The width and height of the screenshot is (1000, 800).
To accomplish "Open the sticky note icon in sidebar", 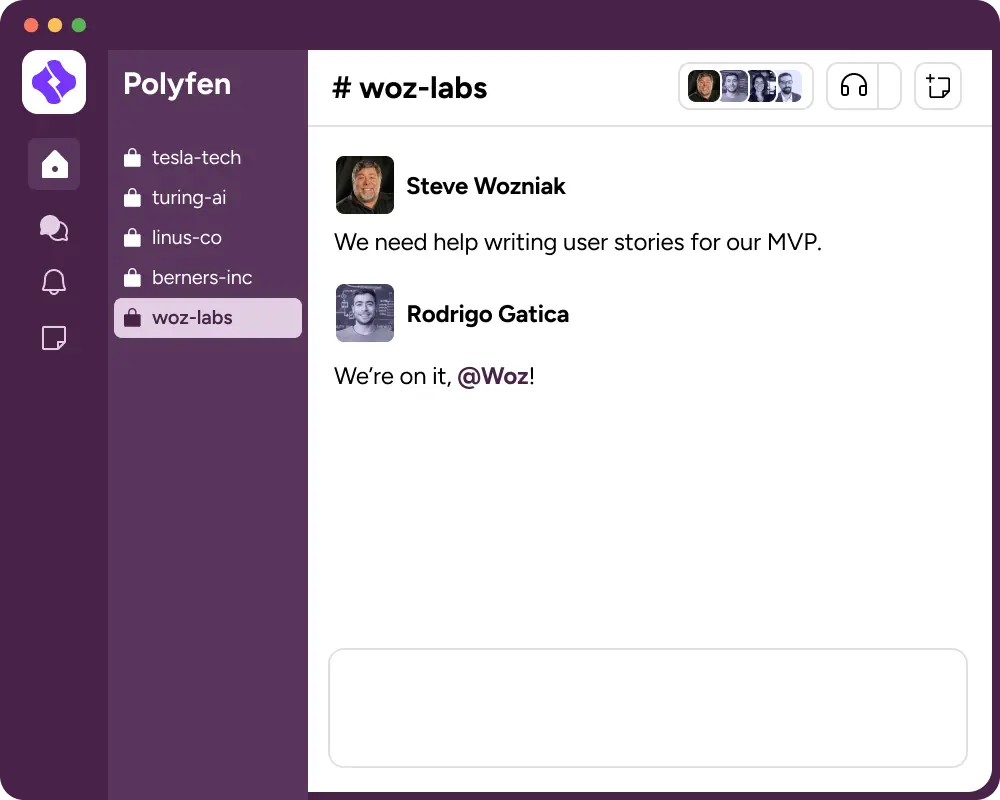I will 54,338.
